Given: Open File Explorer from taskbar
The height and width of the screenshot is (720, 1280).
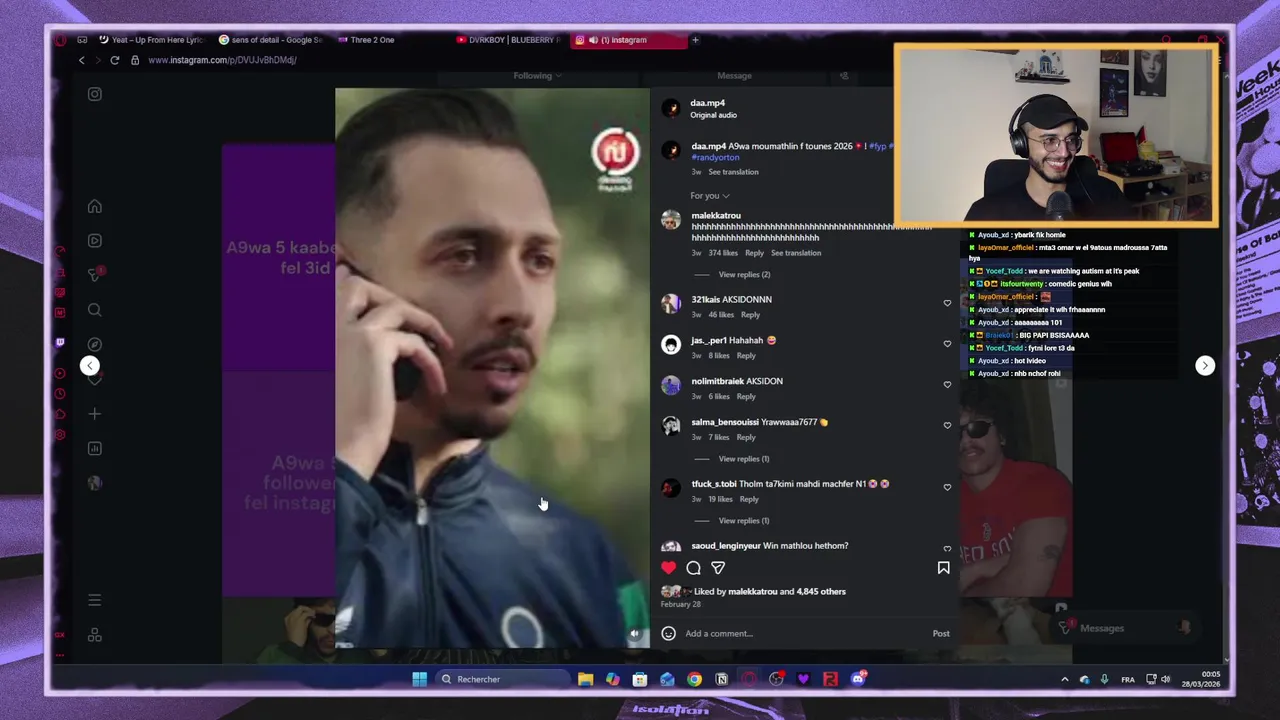Looking at the screenshot, I should point(586,680).
